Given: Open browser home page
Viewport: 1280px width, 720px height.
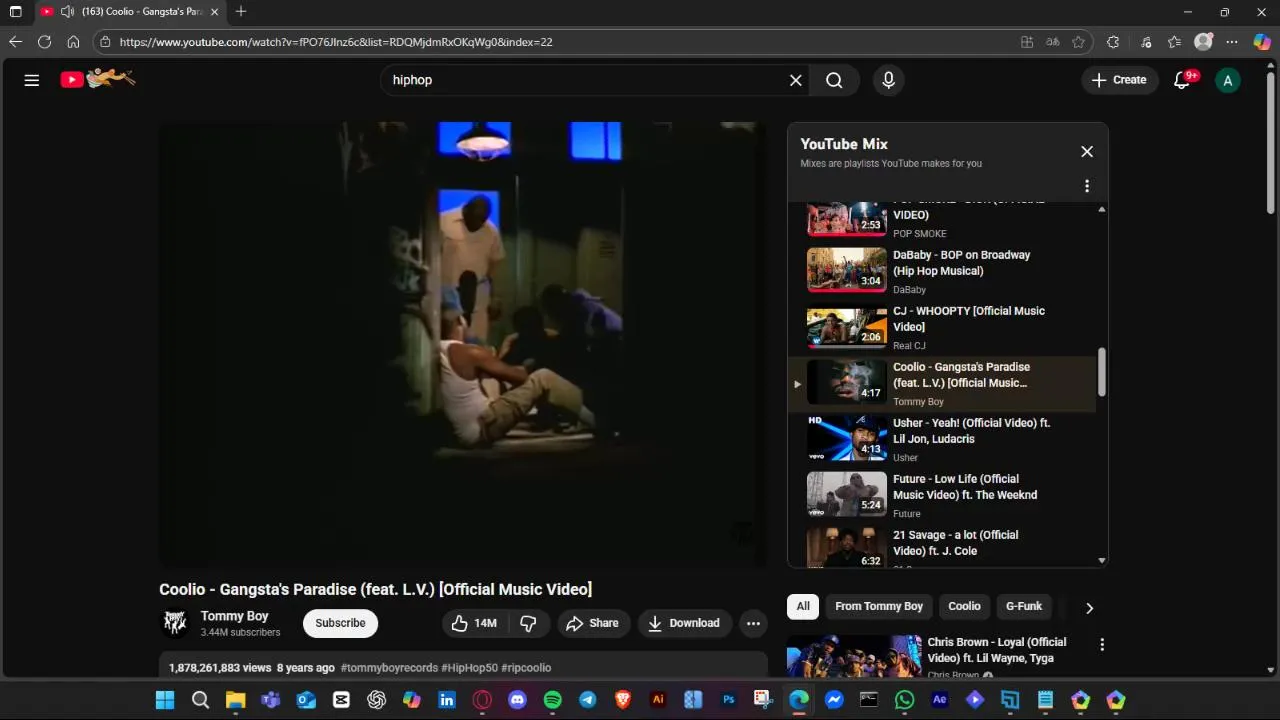Looking at the screenshot, I should 73,42.
